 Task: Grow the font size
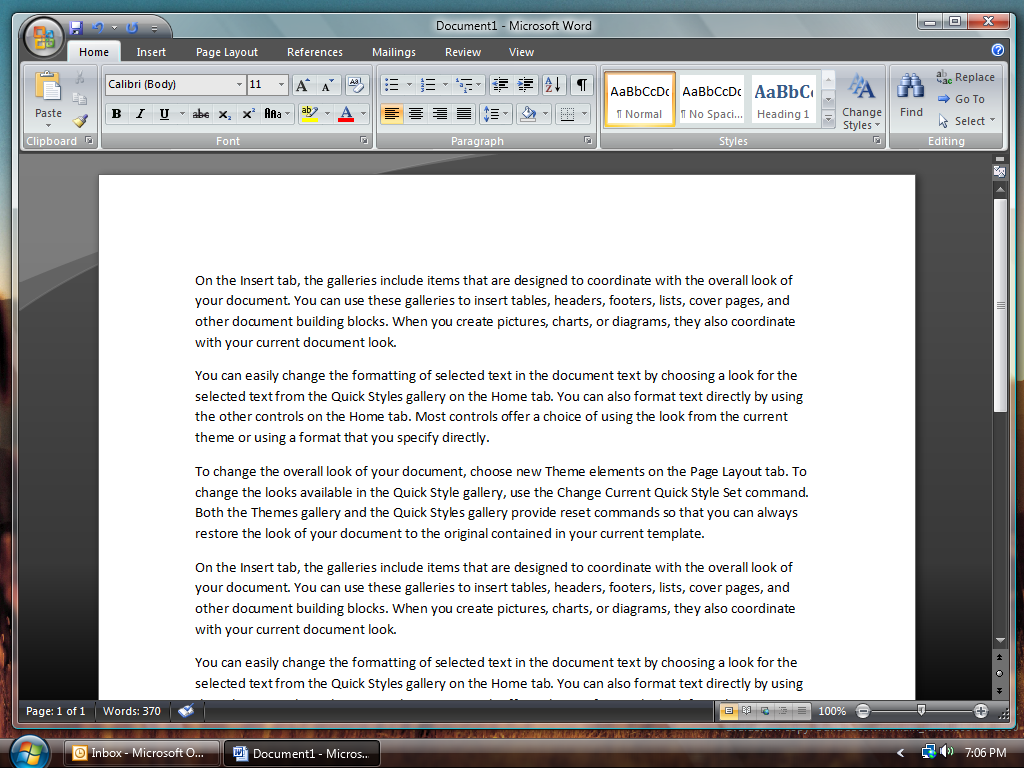[302, 85]
